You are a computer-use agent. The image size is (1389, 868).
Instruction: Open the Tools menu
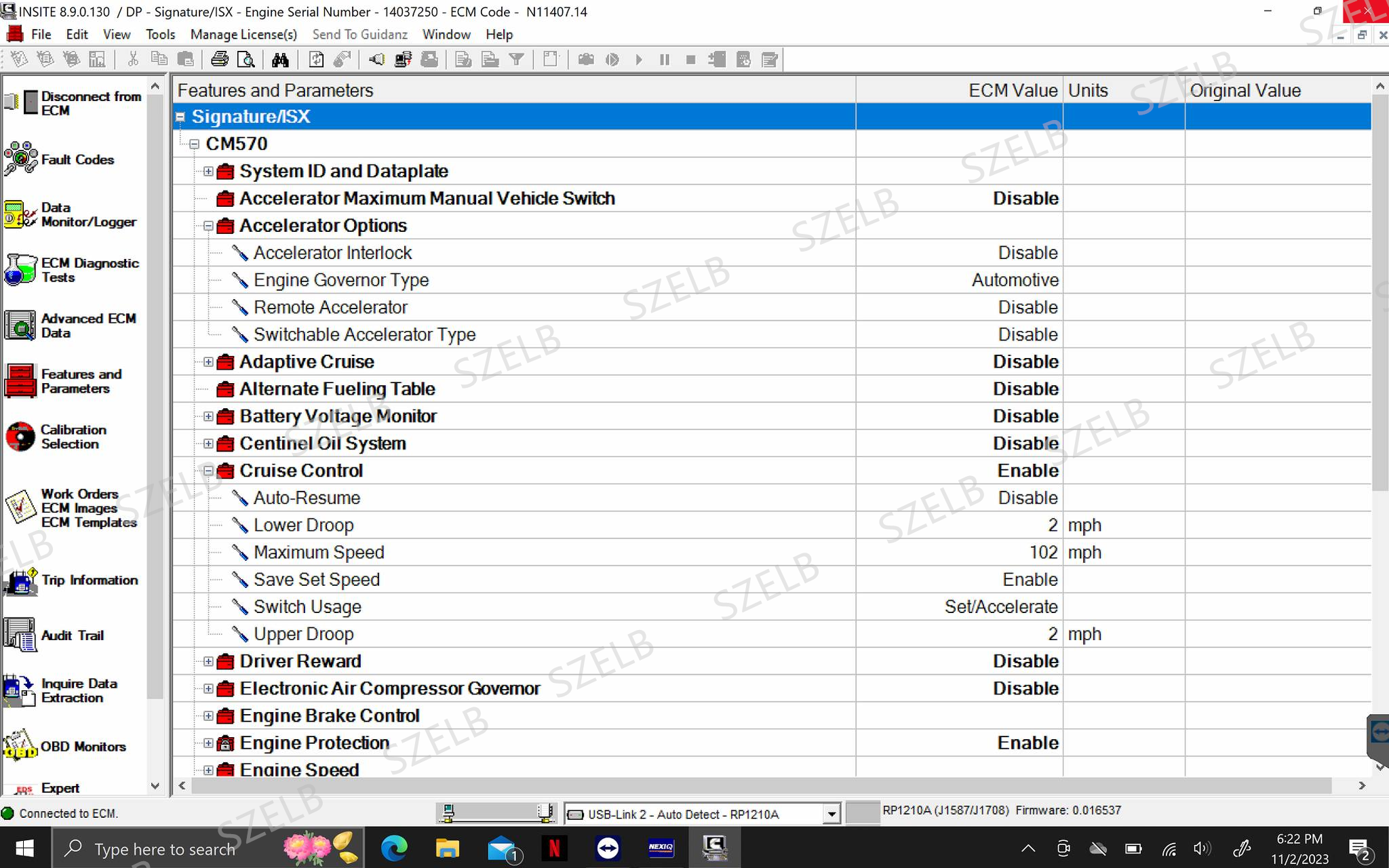click(x=160, y=35)
